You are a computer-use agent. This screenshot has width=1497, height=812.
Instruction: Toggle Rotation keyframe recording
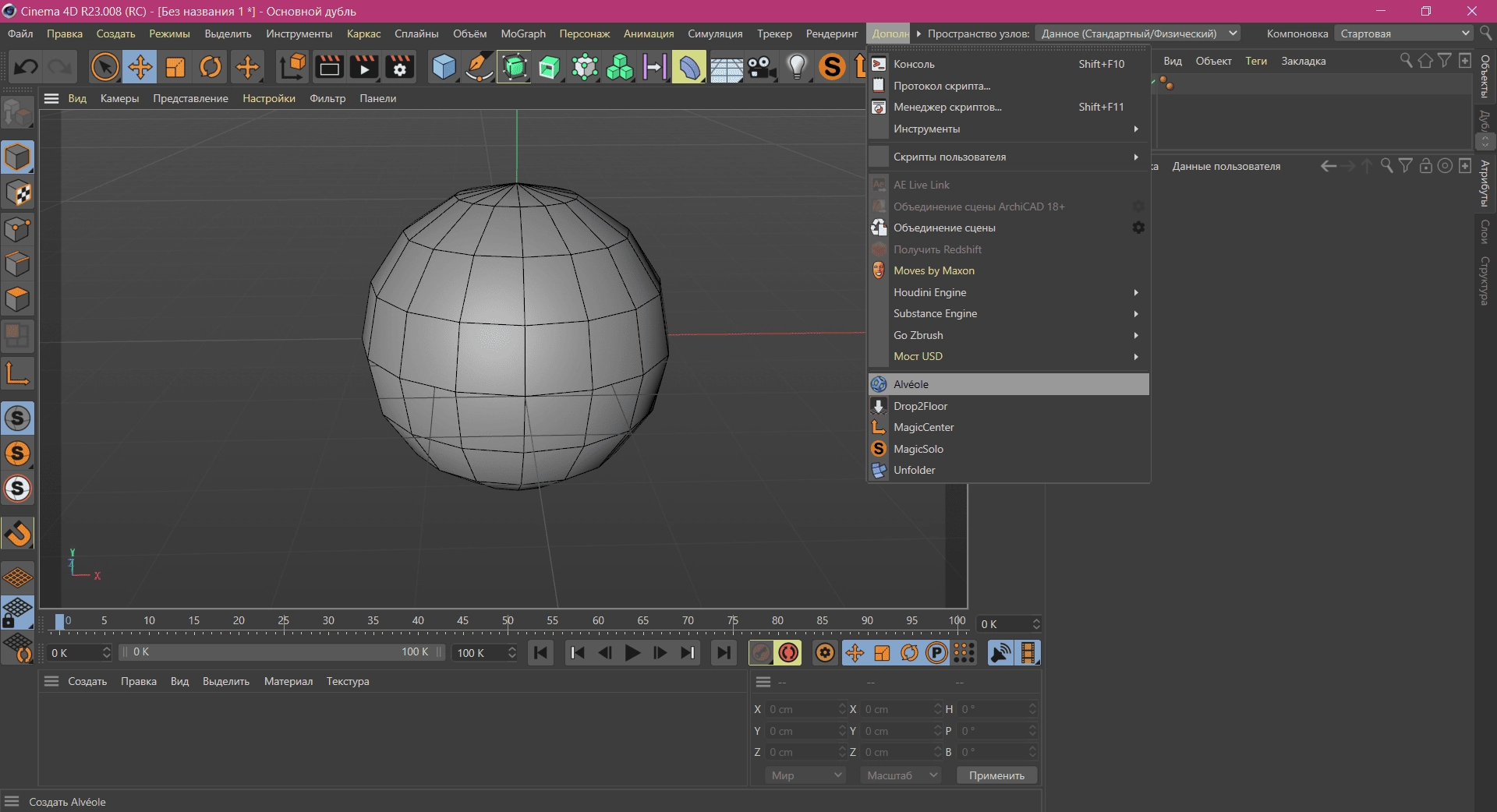point(909,653)
